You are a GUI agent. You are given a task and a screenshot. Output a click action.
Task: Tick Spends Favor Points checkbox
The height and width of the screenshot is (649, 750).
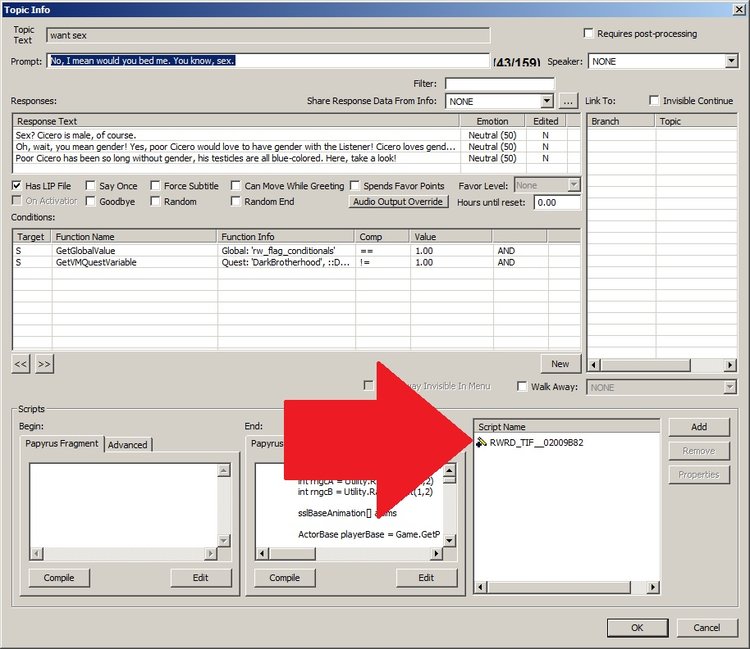(x=354, y=186)
